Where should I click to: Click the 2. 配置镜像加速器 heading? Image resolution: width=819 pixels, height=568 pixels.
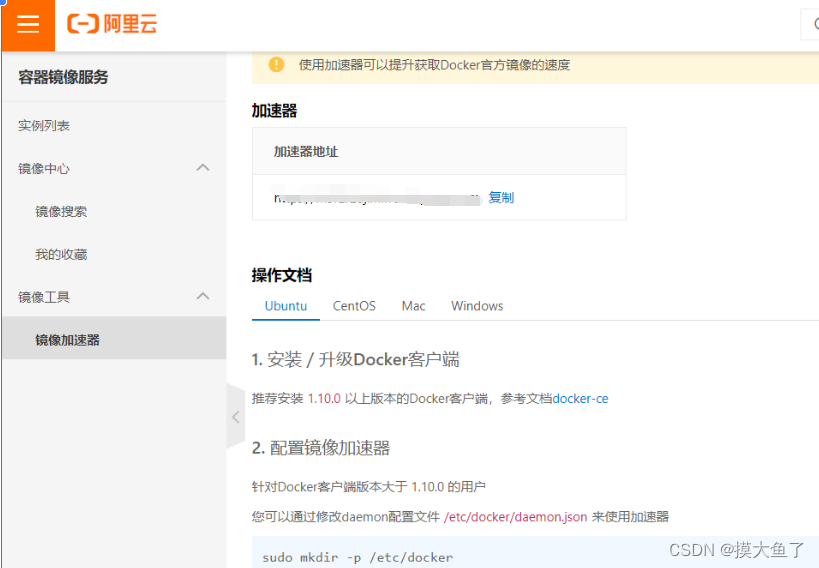pyautogui.click(x=321, y=448)
